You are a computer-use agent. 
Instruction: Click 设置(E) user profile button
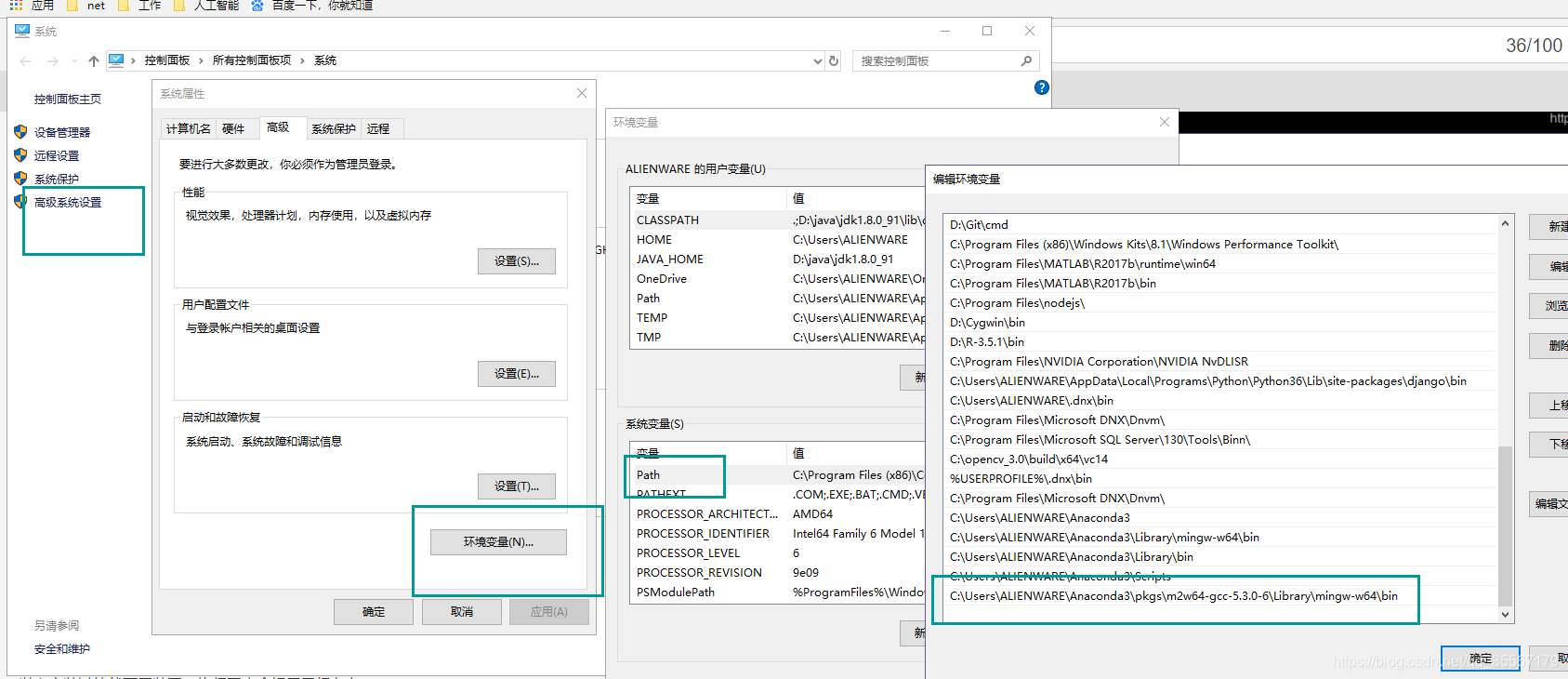(x=517, y=374)
